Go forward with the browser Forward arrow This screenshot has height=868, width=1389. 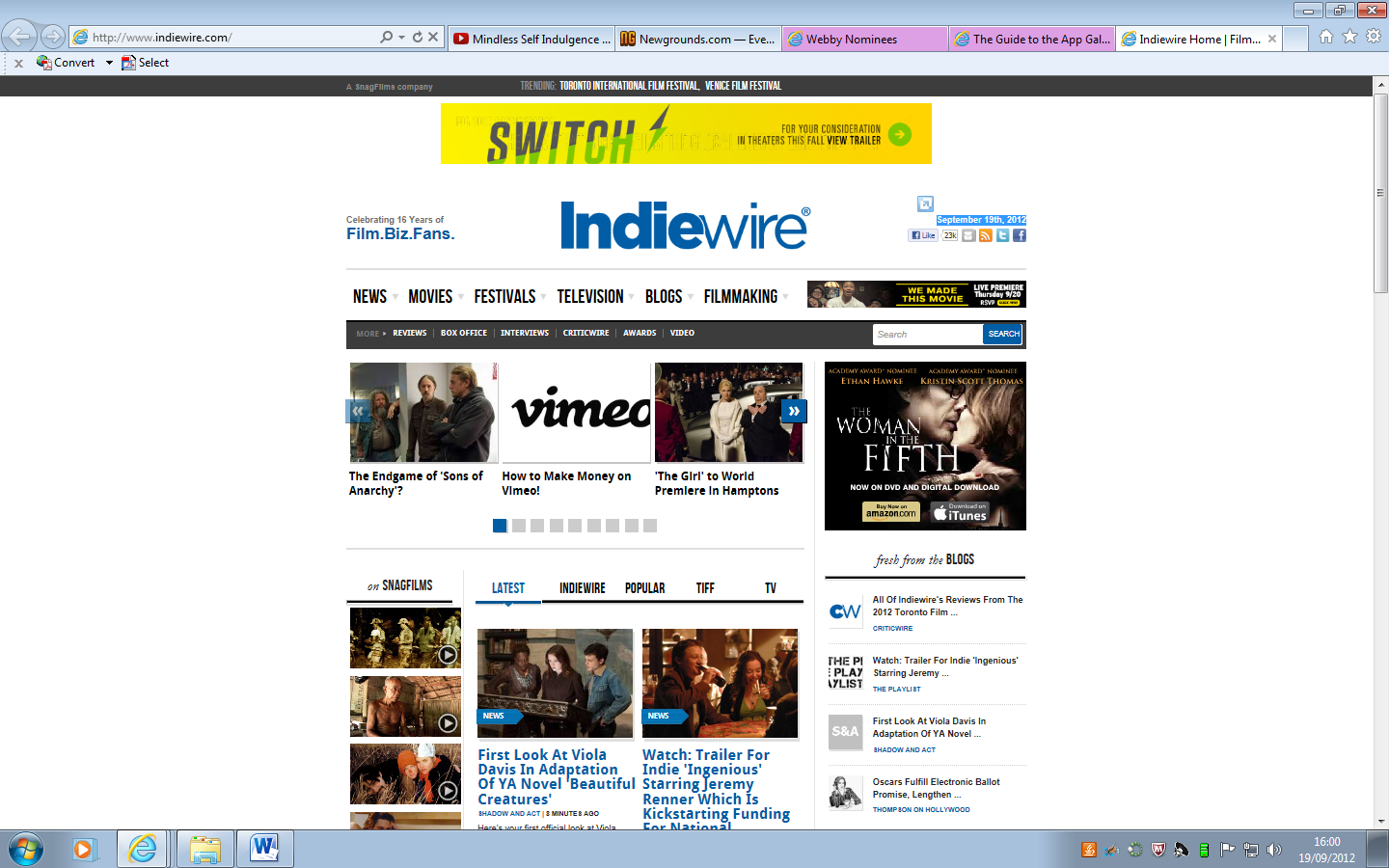point(53,37)
